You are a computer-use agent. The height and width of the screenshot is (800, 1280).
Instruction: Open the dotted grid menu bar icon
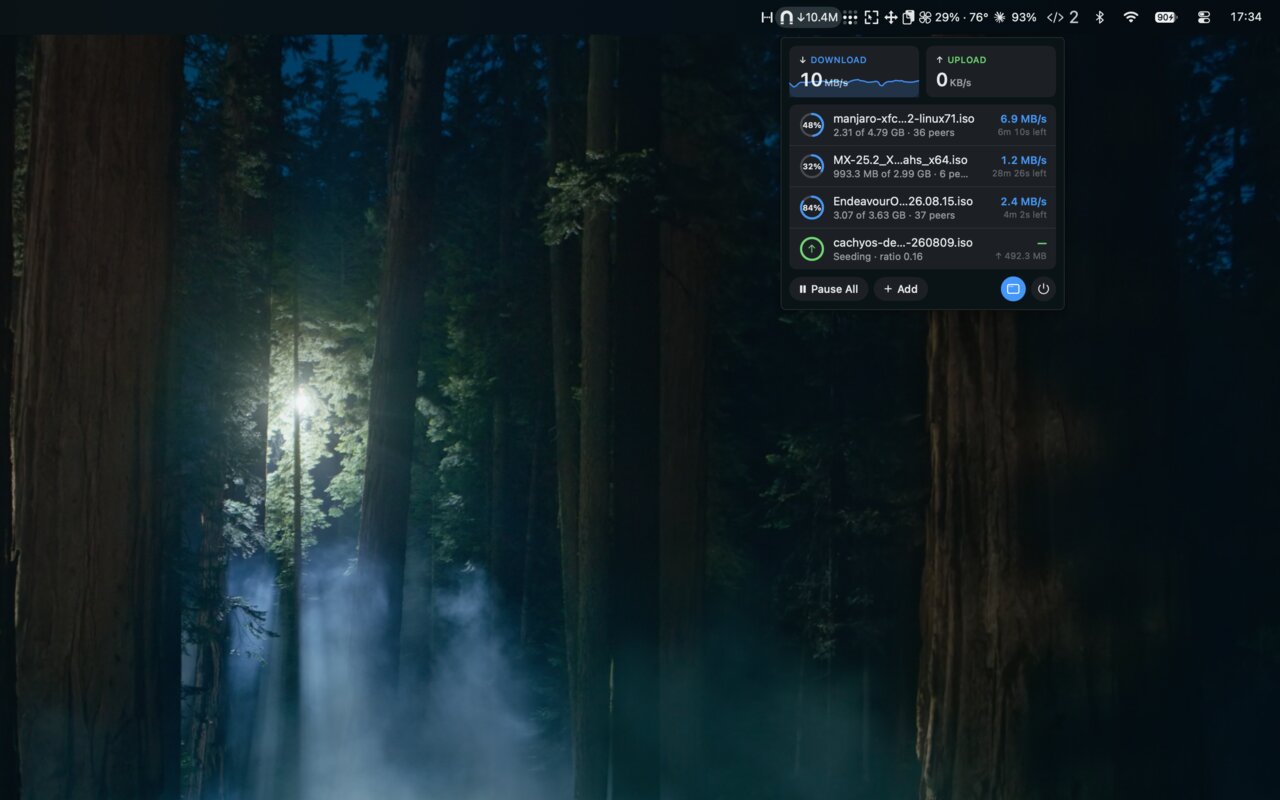(850, 17)
